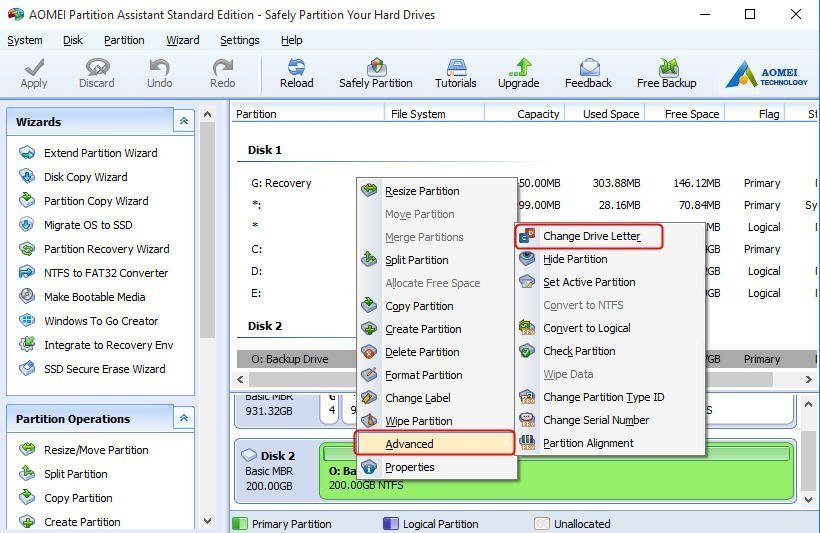The height and width of the screenshot is (533, 820).
Task: Choose Change Label in context menu
Action: 437,398
